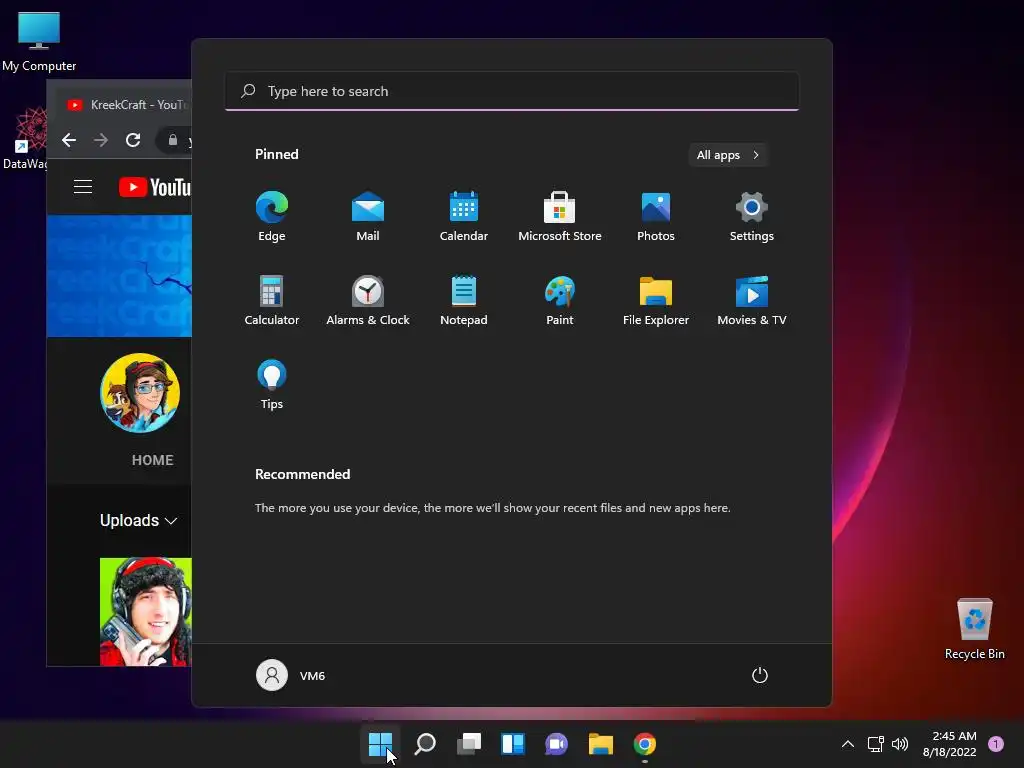Open the clock showing 2:45 AM
The image size is (1024, 768).
(x=950, y=744)
